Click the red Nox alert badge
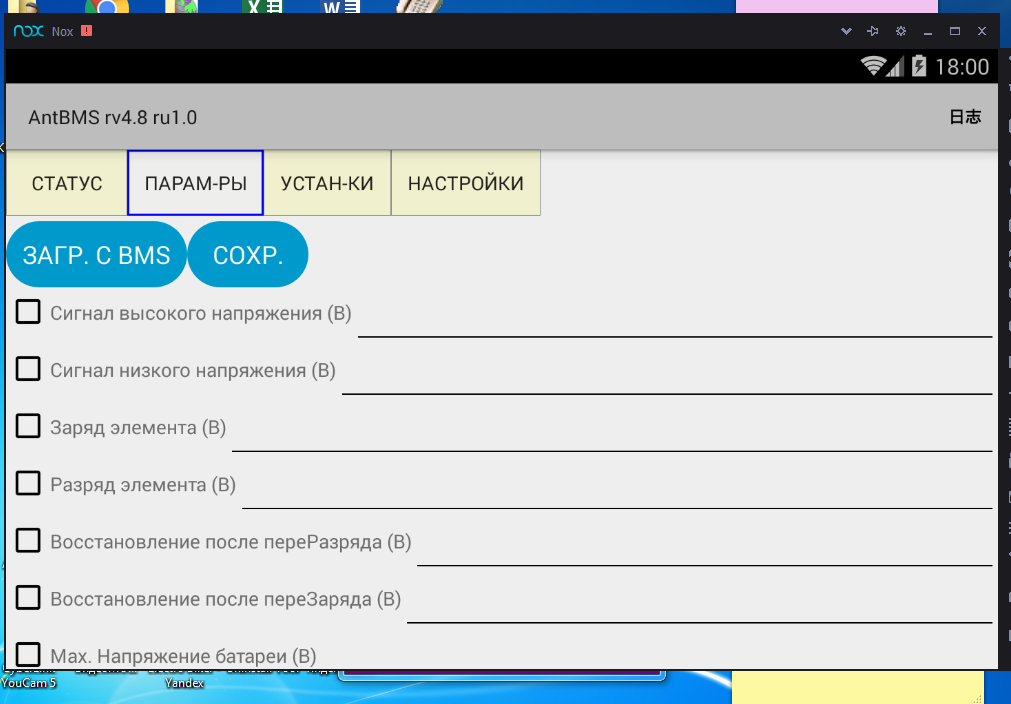This screenshot has height=704, width=1011. [86, 31]
